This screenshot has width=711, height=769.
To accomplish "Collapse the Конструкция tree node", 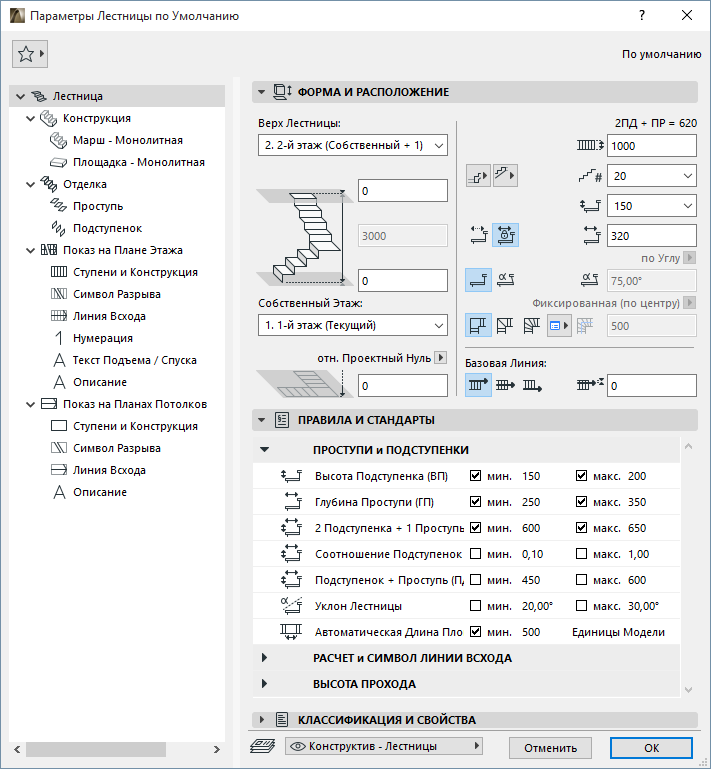I will click(30, 118).
